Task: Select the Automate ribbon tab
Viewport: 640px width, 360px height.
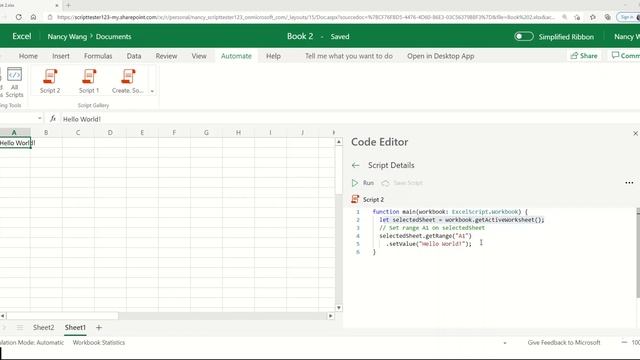Action: coord(236,56)
